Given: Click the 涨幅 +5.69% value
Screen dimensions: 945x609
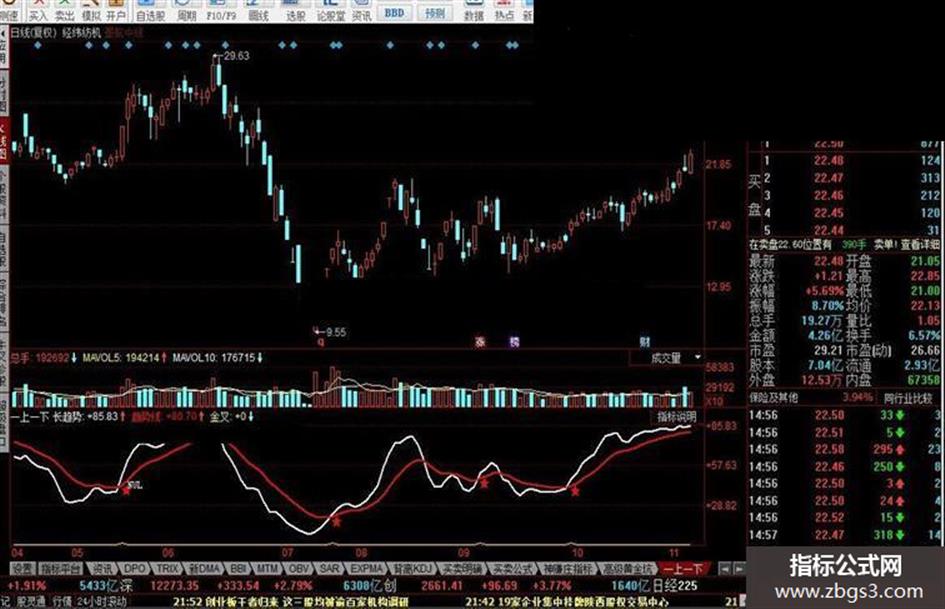Looking at the screenshot, I should [824, 291].
